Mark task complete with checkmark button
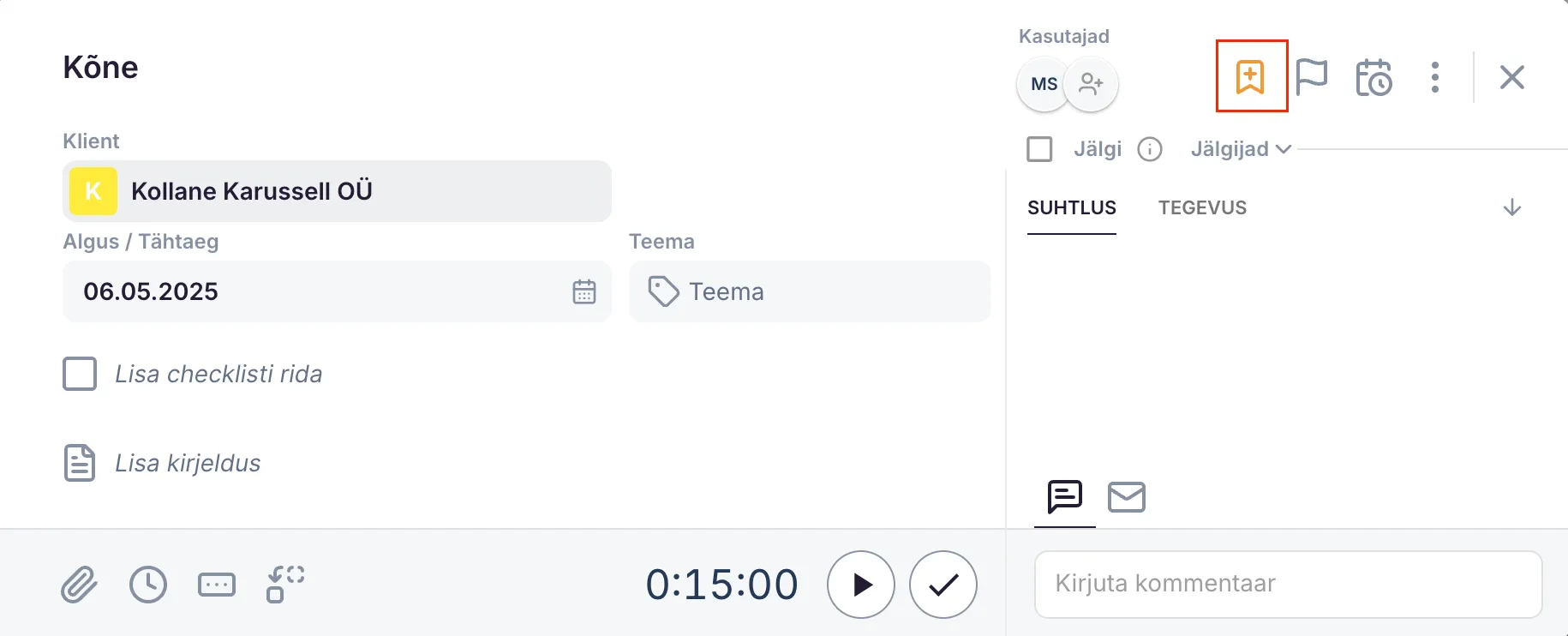The height and width of the screenshot is (636, 1568). point(943,585)
